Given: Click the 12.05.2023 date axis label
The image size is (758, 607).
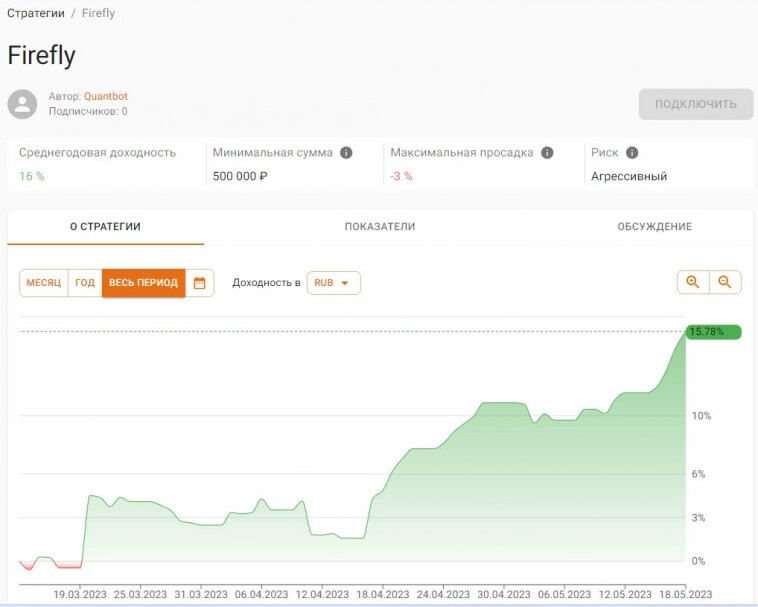Looking at the screenshot, I should click(625, 594).
